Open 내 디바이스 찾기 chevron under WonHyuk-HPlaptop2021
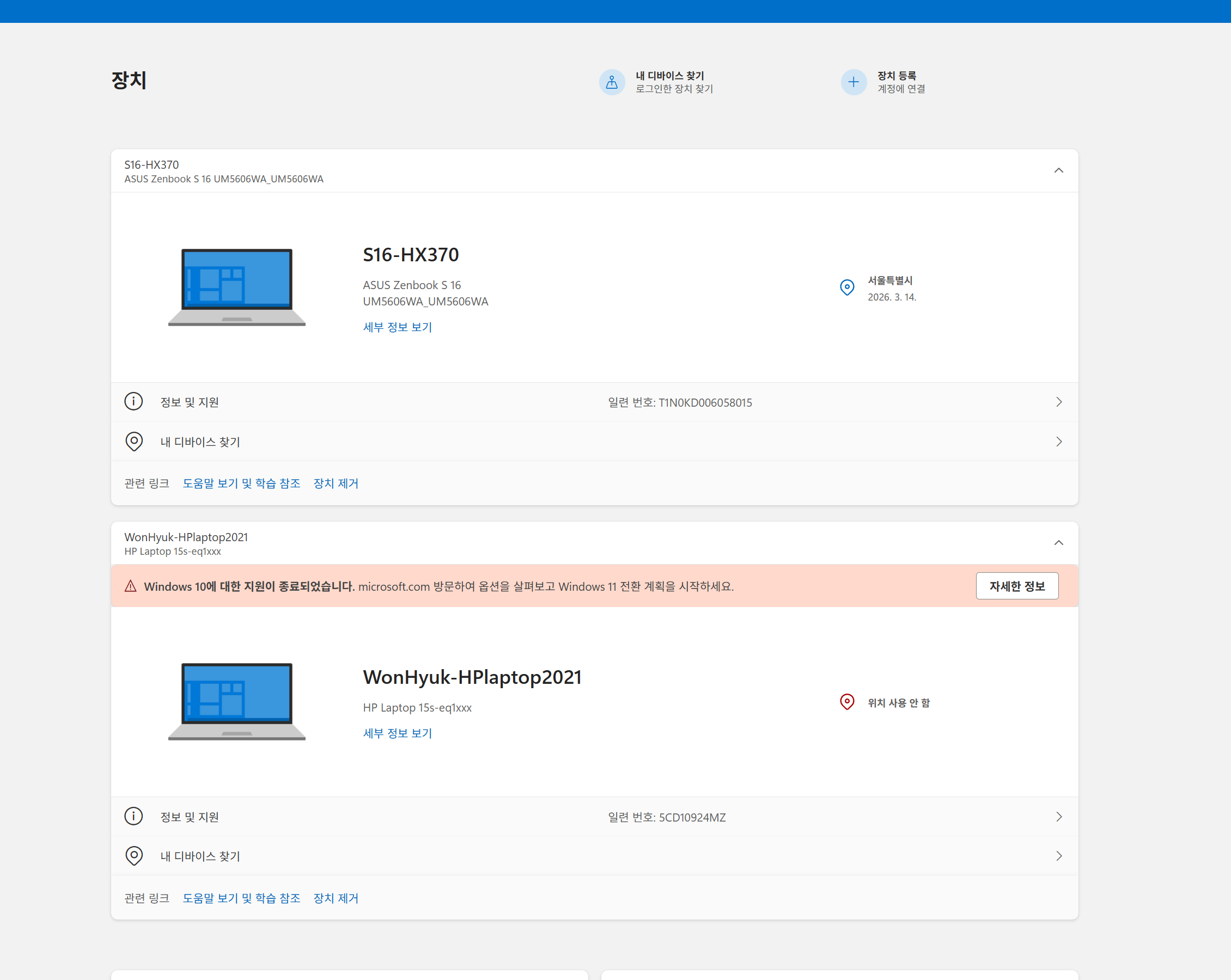The width and height of the screenshot is (1231, 980). (x=1059, y=856)
